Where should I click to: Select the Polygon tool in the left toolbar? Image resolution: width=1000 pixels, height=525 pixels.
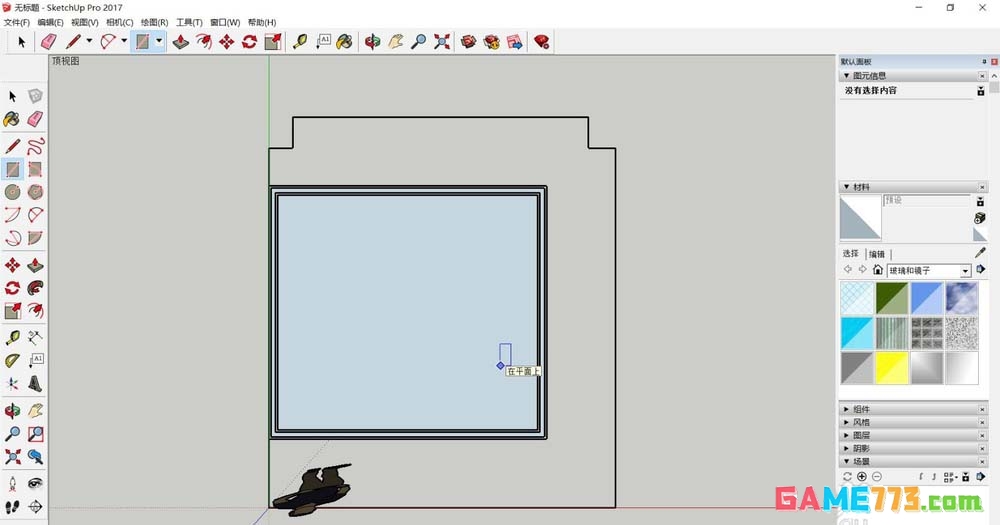(x=36, y=191)
